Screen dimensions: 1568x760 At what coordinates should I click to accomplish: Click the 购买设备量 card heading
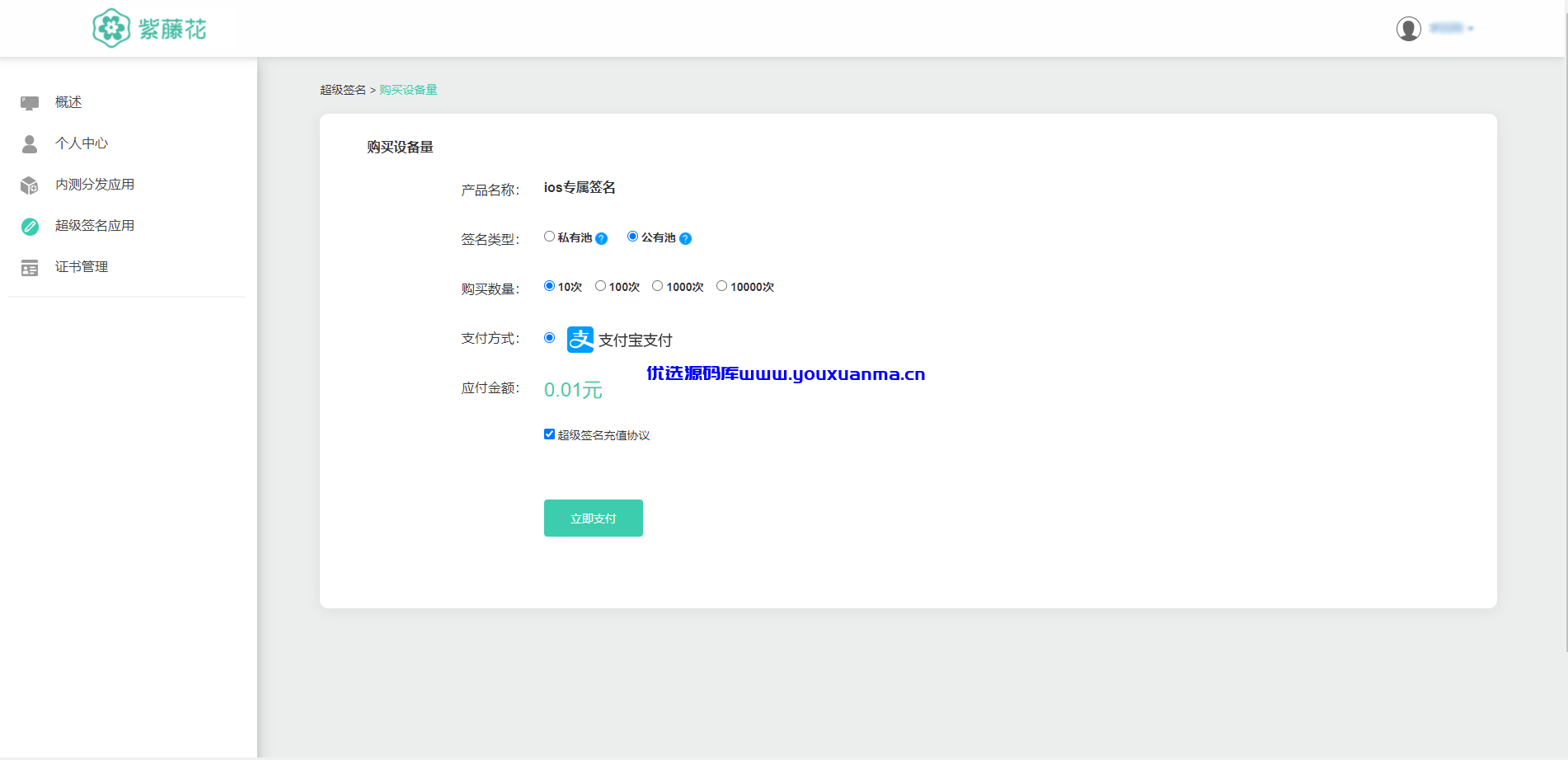(400, 147)
